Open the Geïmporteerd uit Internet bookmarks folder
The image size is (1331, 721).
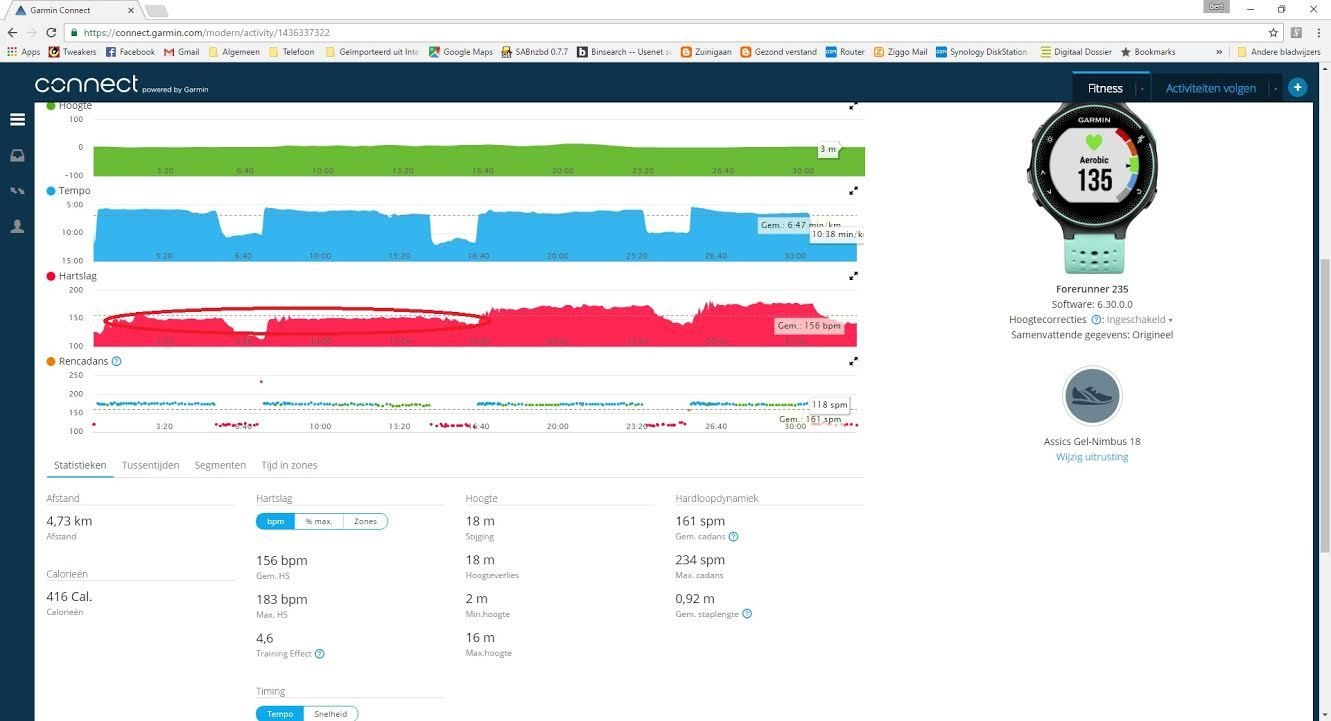pos(373,52)
